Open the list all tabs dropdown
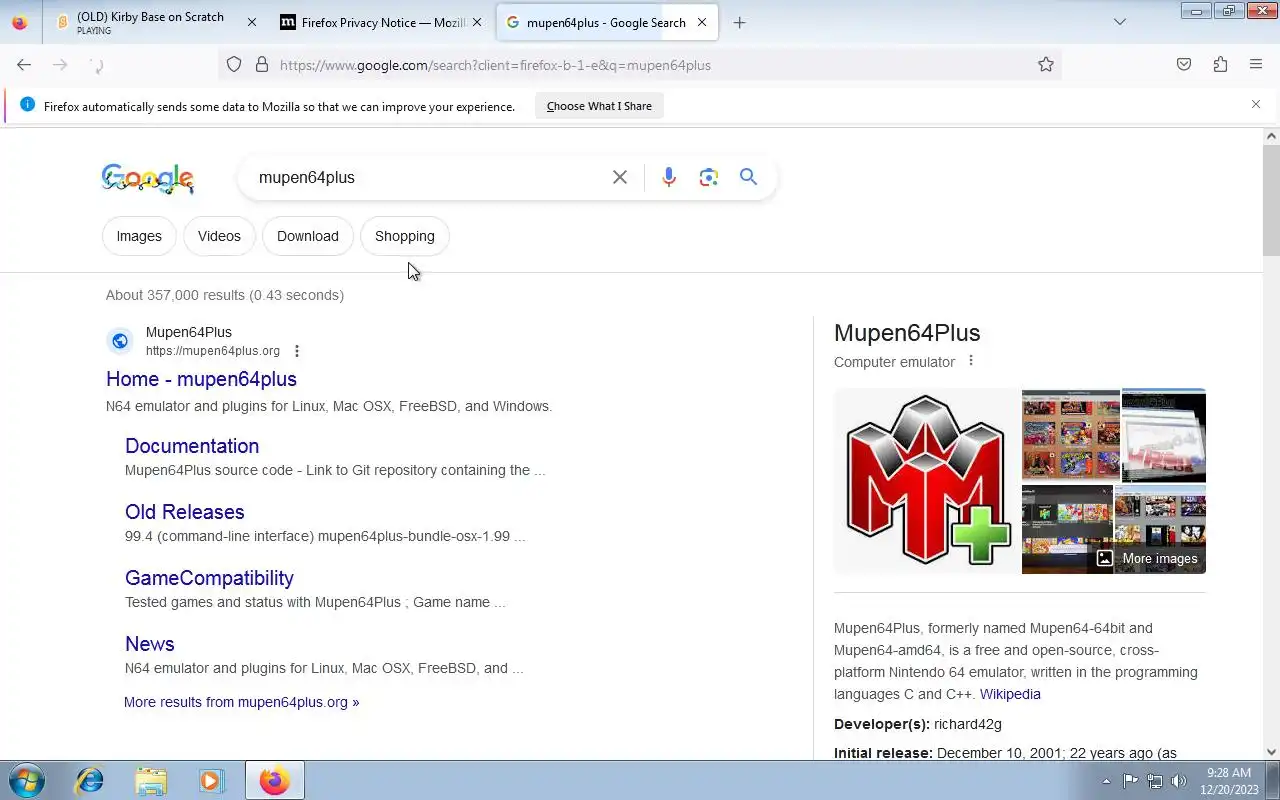 [x=1120, y=22]
